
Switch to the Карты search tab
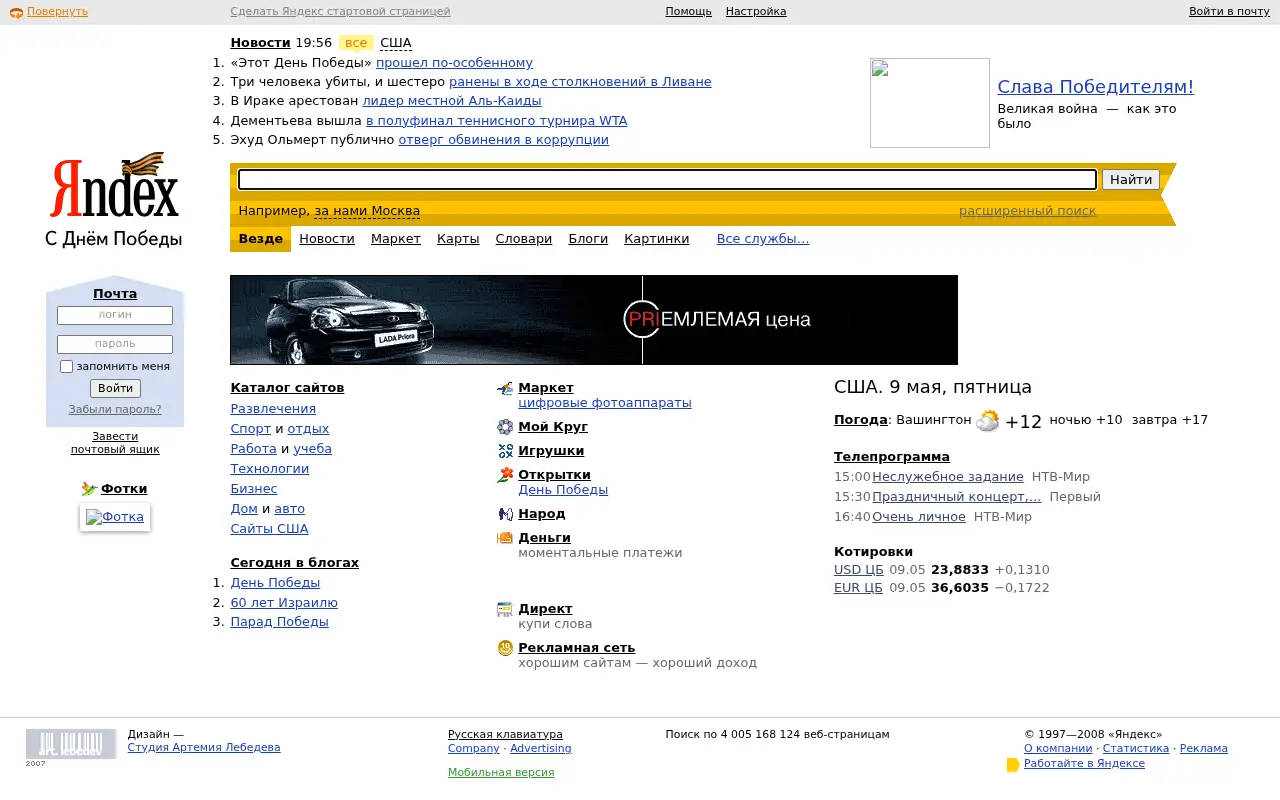point(458,239)
